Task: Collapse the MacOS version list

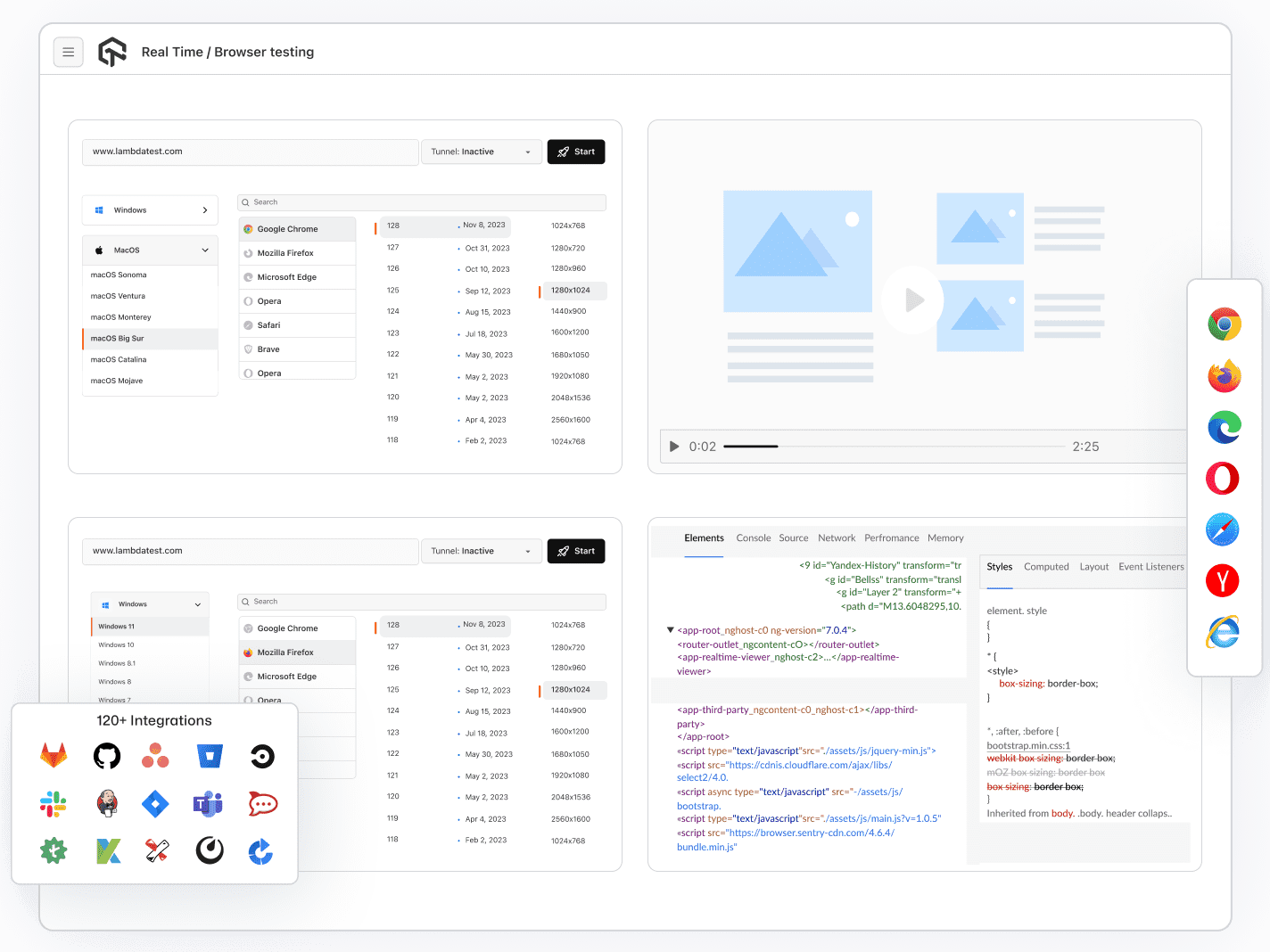Action: [x=204, y=250]
